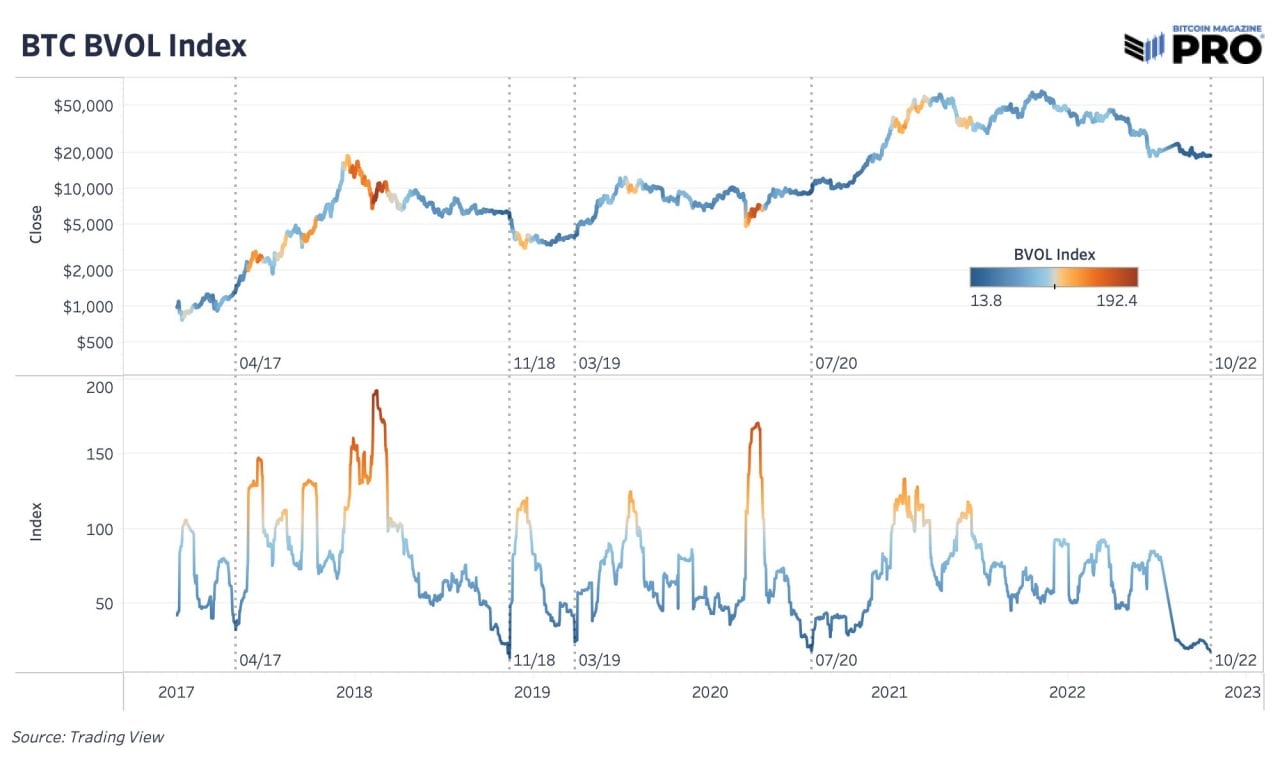Click the BVOL Index legend title
Viewport: 1280px width, 768px height.
point(1054,254)
